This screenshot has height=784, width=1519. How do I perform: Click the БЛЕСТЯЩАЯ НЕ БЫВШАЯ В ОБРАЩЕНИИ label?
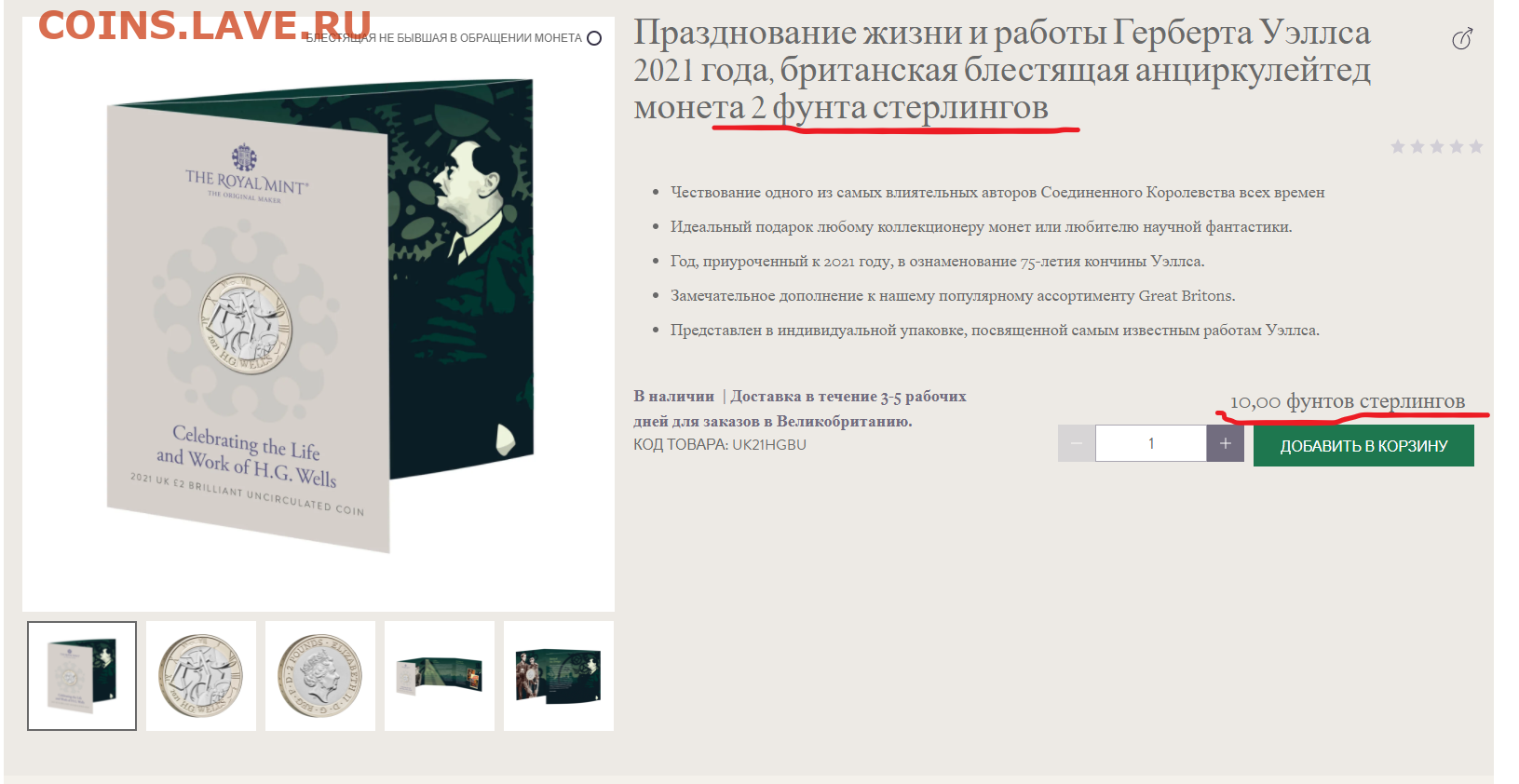tap(443, 38)
